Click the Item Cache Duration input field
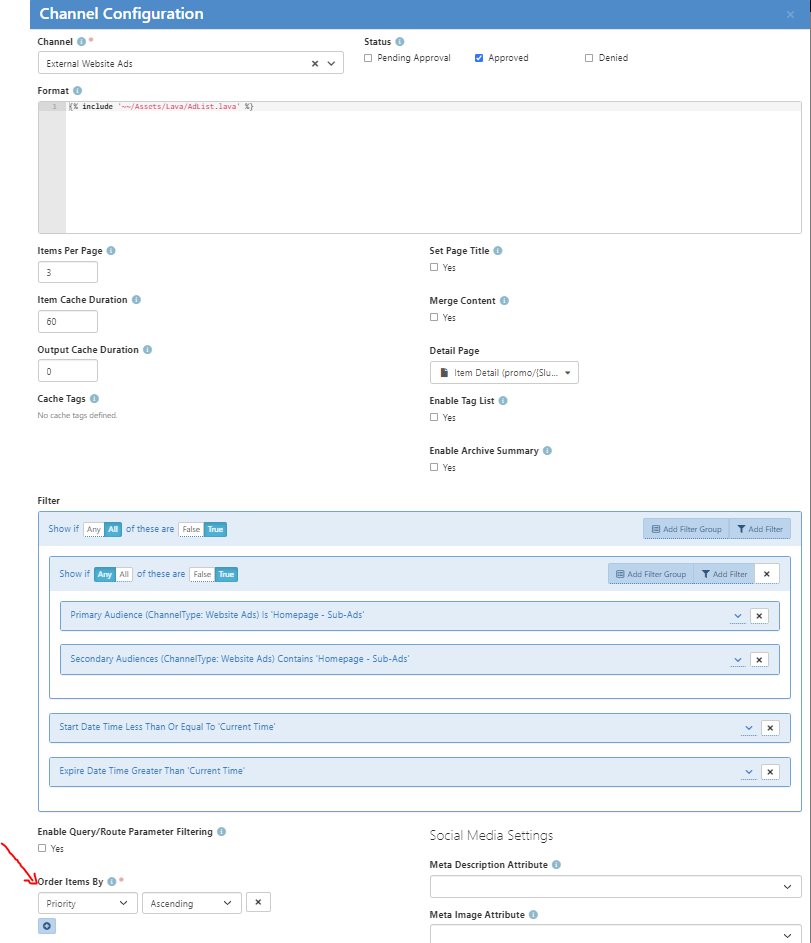811x943 pixels. (x=68, y=321)
